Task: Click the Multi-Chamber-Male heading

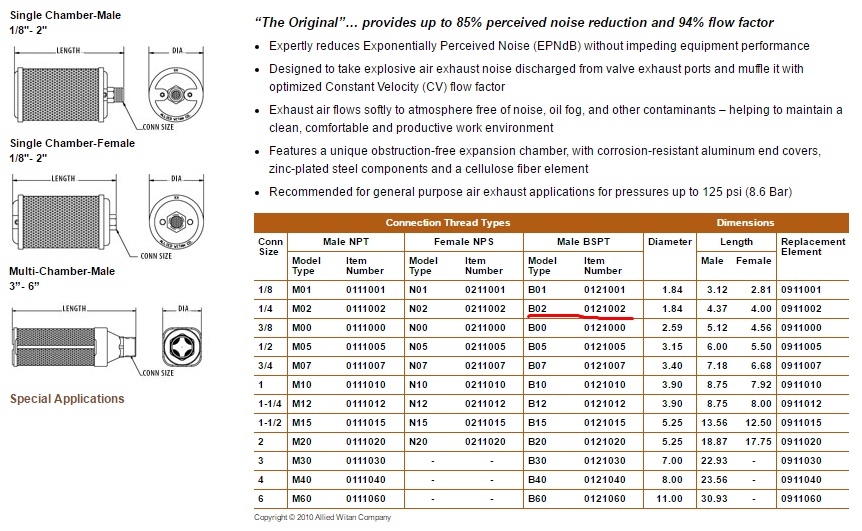Action: click(x=62, y=272)
